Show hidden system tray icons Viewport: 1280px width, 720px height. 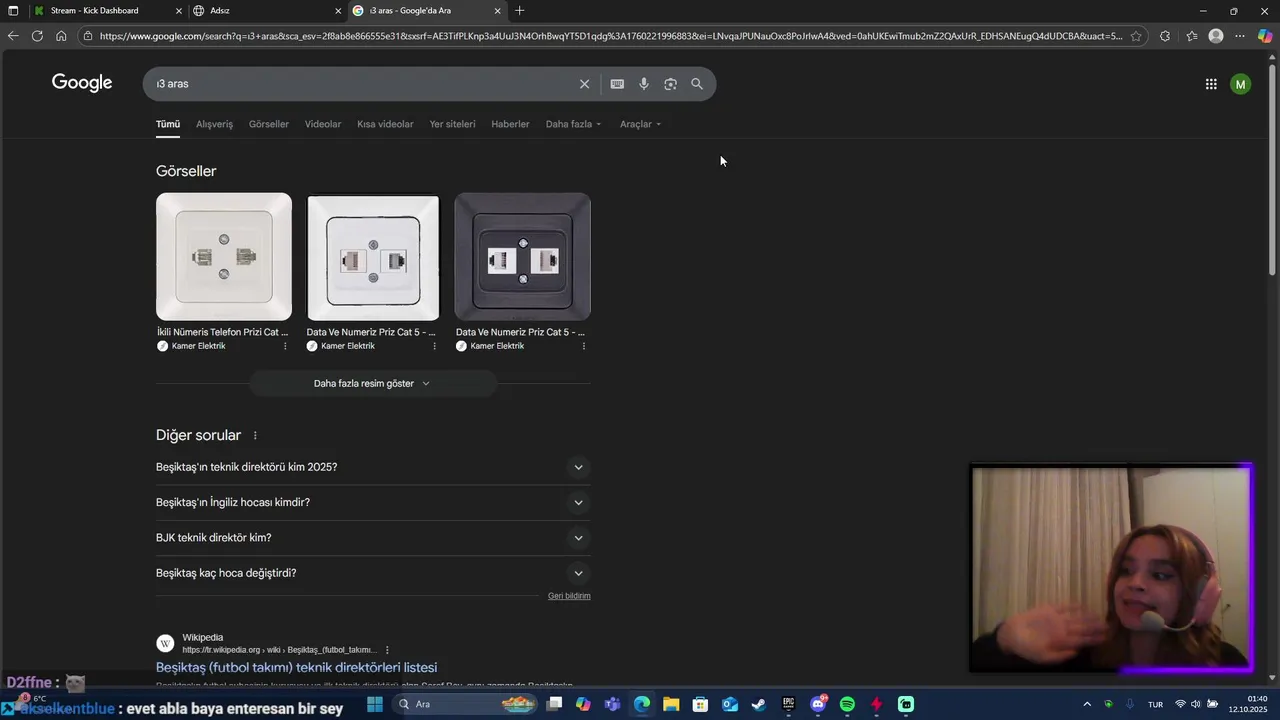[1087, 704]
